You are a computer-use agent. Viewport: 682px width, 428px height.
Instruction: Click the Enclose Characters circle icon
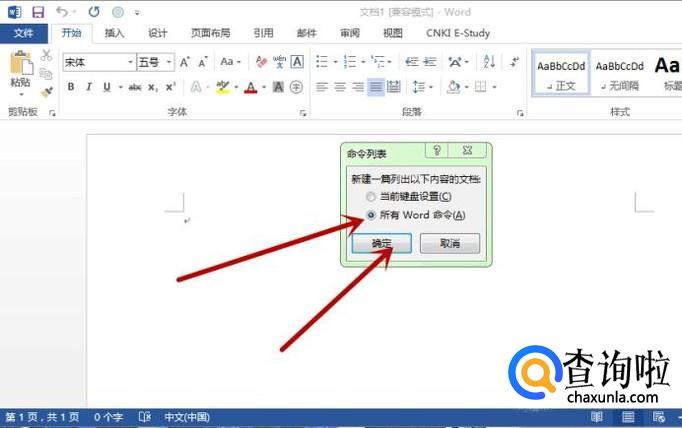296,87
